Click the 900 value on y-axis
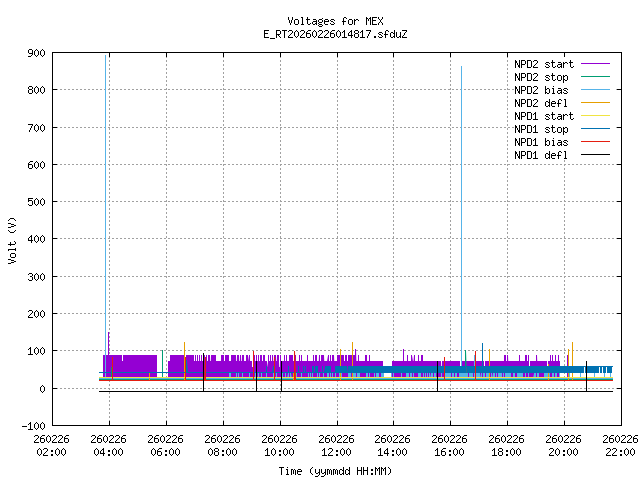Image resolution: width=640 pixels, height=480 pixels. coord(35,53)
